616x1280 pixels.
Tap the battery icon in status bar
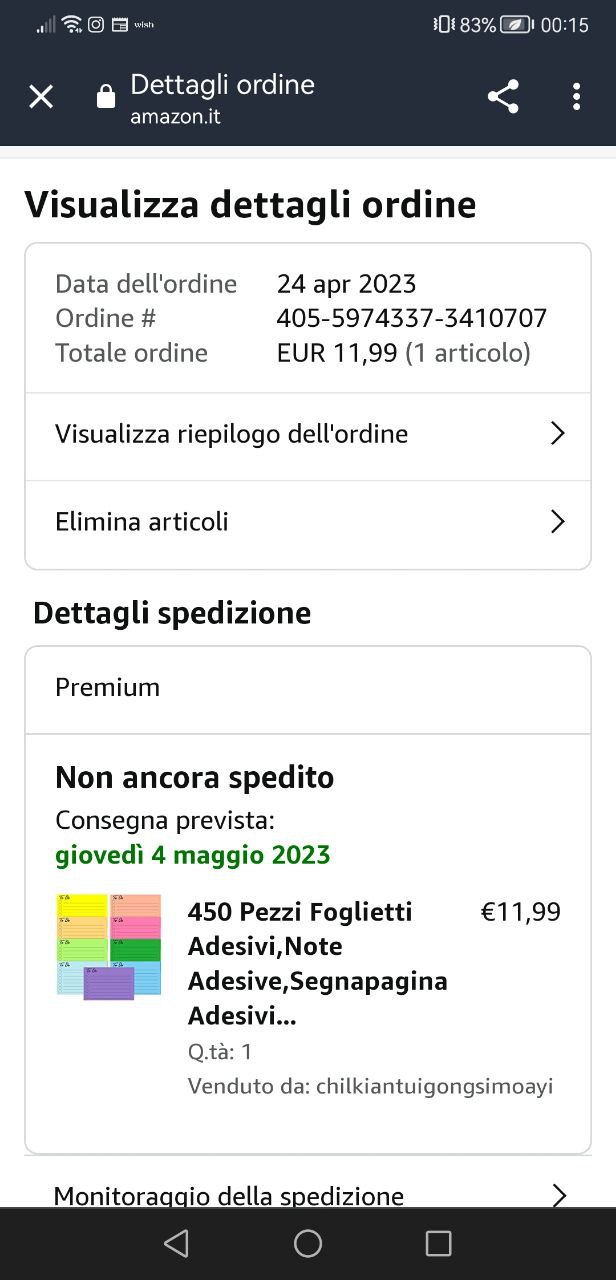tap(516, 25)
